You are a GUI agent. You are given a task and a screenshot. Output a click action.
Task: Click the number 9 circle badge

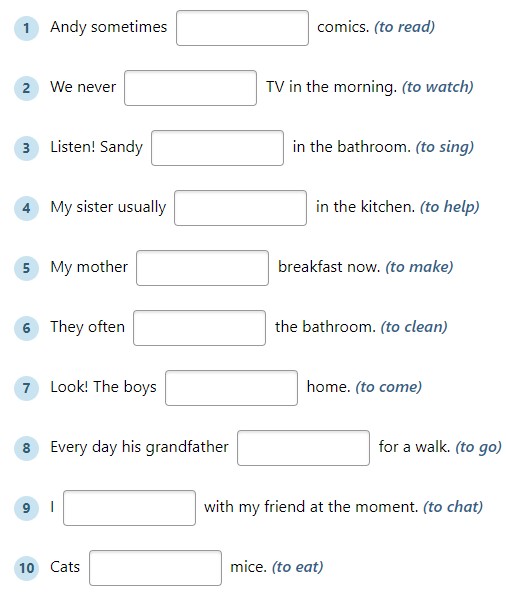(26, 508)
